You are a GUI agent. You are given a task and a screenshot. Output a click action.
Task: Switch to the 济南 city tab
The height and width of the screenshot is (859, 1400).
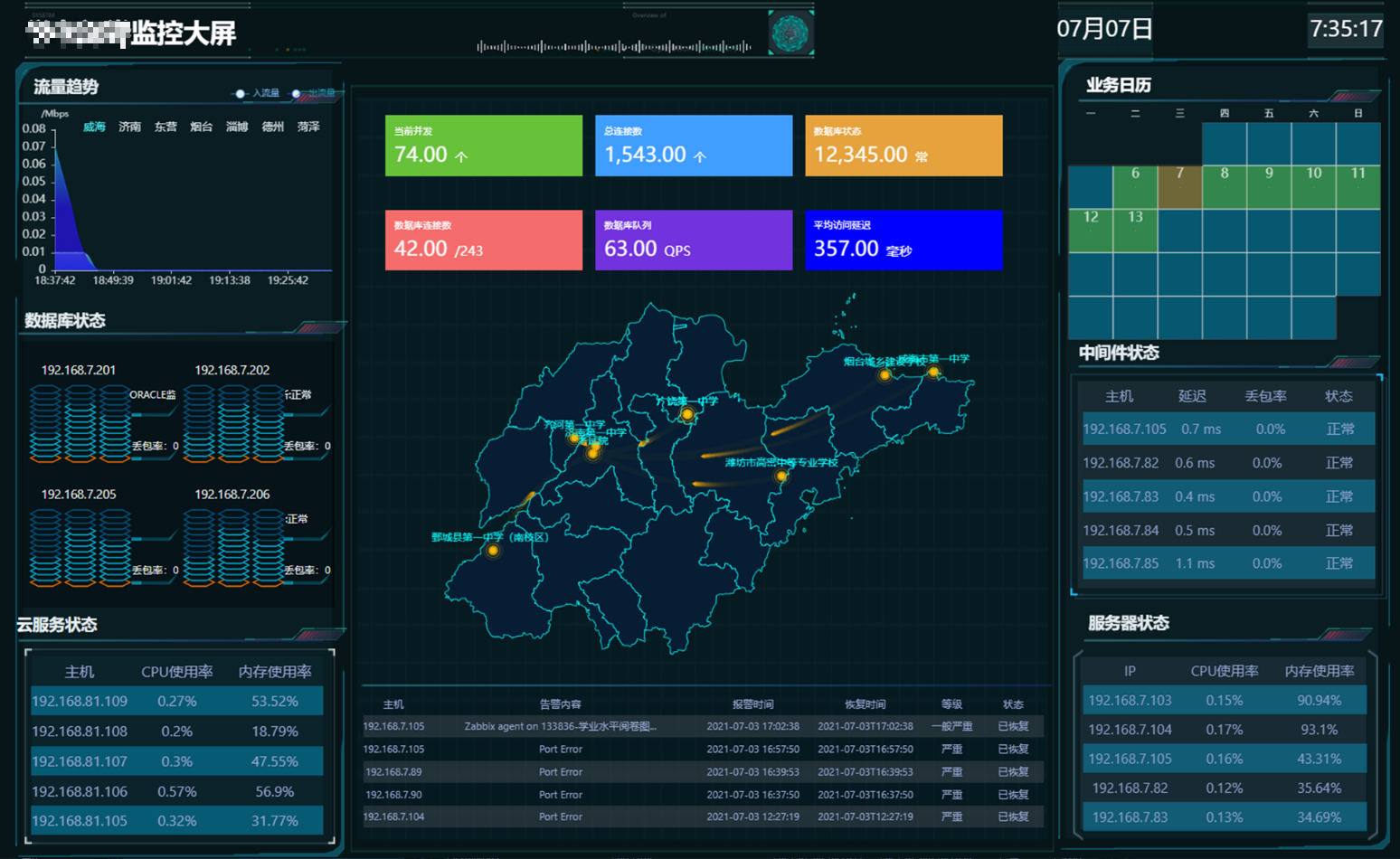129,127
